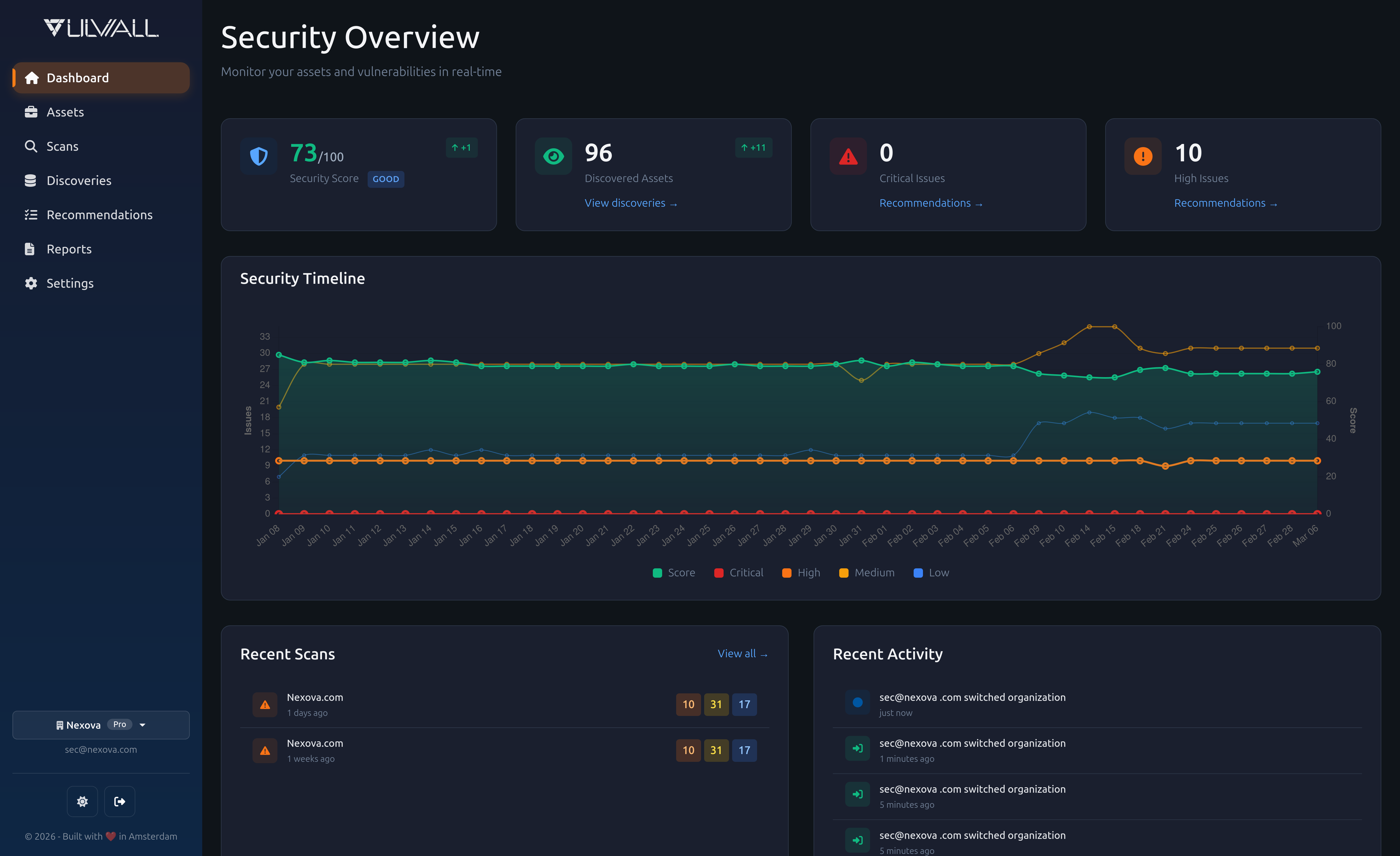Image resolution: width=1400 pixels, height=856 pixels.
Task: Click the orange exclamation icon on High Issues
Action: (1143, 156)
